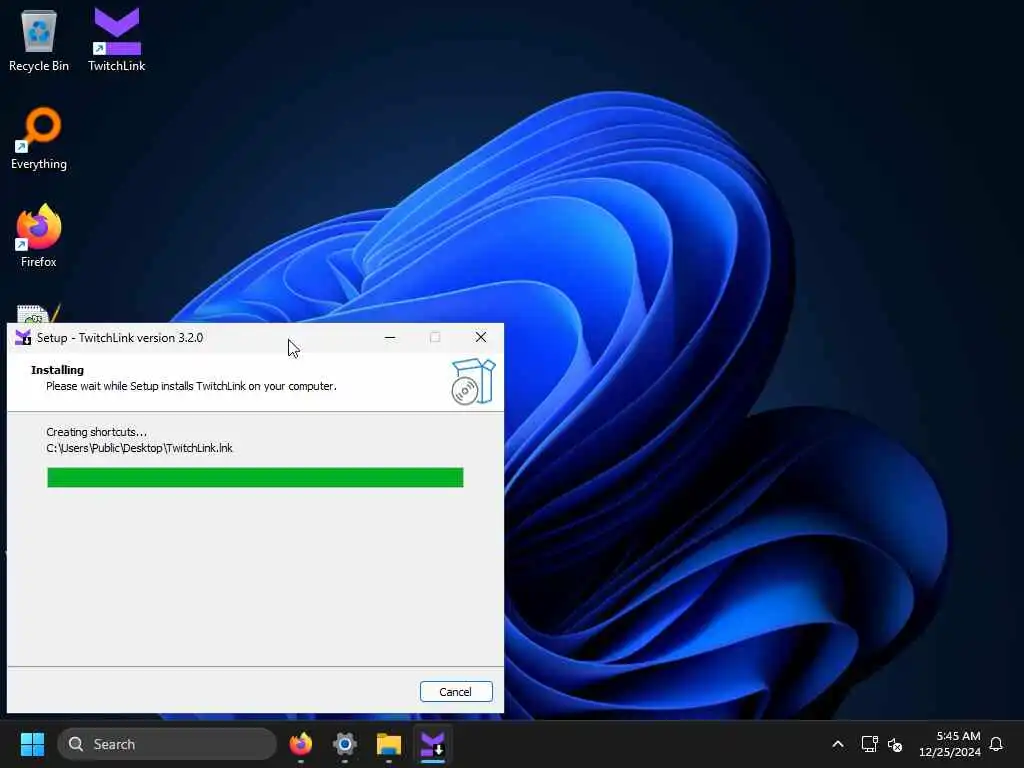The height and width of the screenshot is (768, 1024).
Task: Open the Windows Start menu
Action: (x=32, y=744)
